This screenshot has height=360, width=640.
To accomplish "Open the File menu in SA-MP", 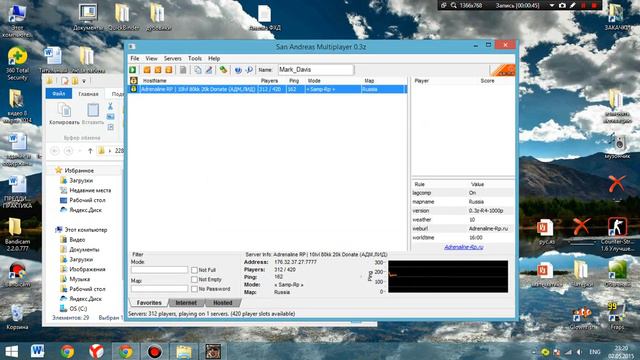I will tap(135, 58).
